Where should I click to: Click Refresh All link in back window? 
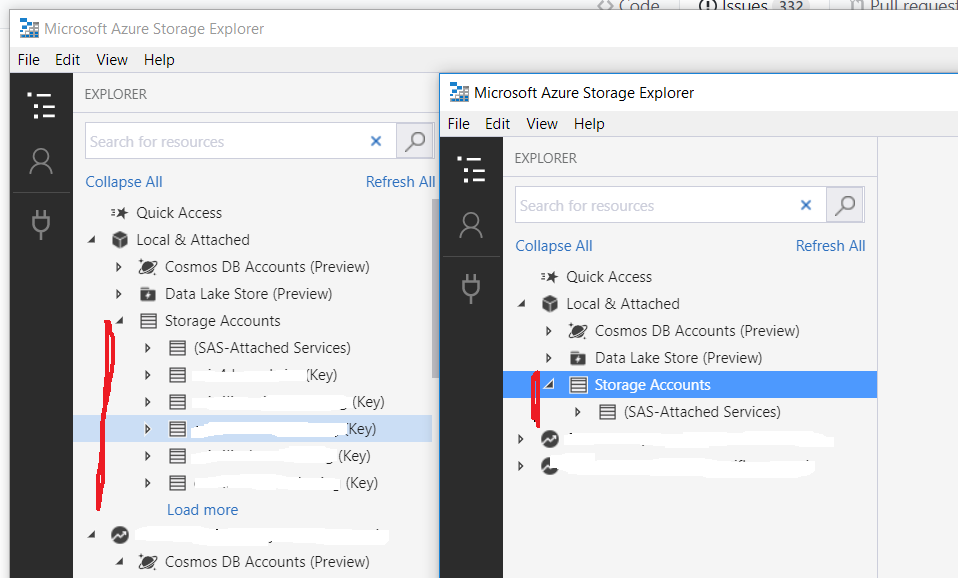(x=400, y=182)
